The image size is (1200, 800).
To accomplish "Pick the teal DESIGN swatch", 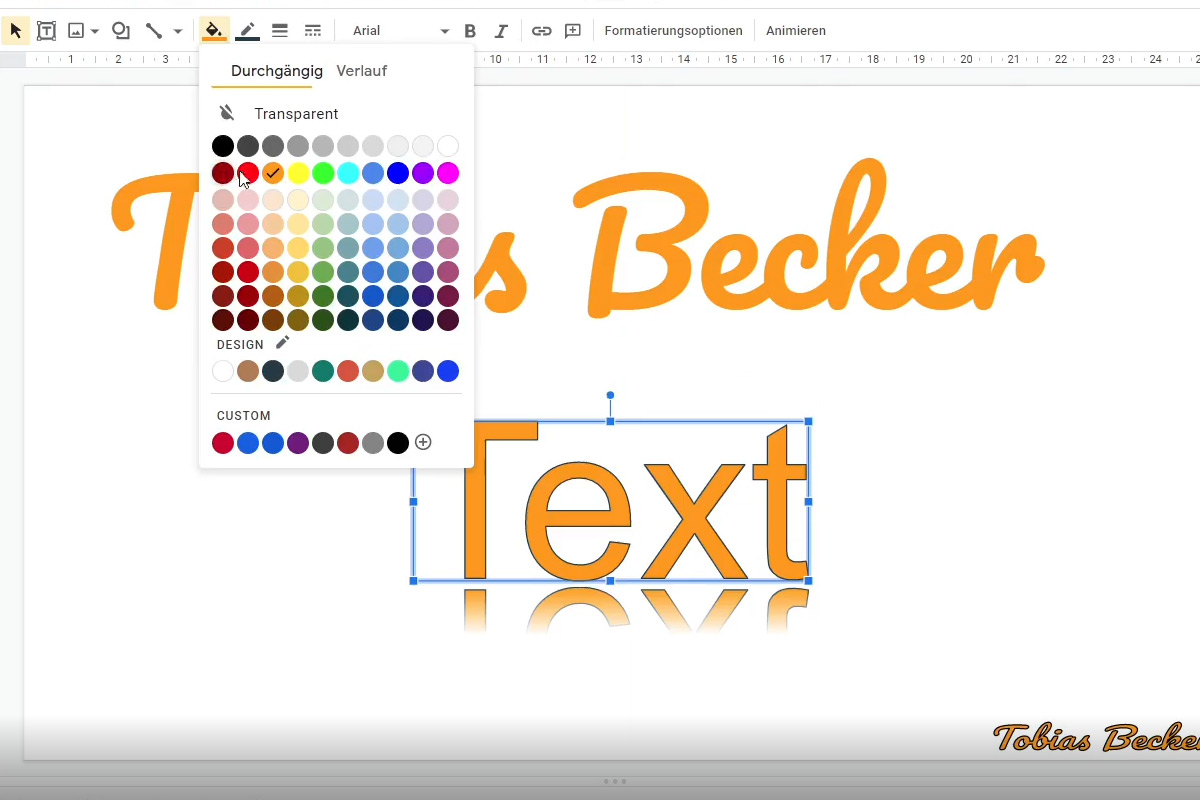I will click(323, 371).
